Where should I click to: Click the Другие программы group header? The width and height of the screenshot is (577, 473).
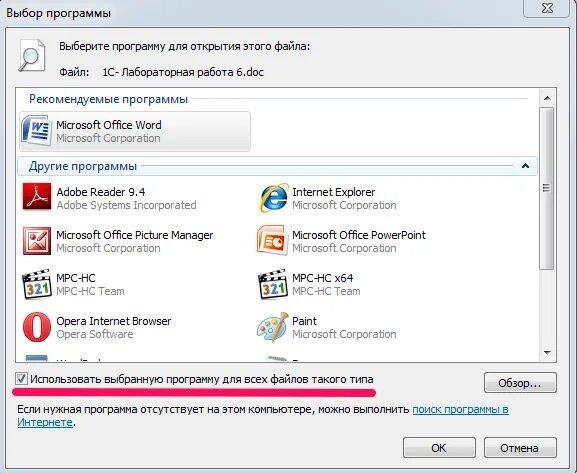pos(277,166)
